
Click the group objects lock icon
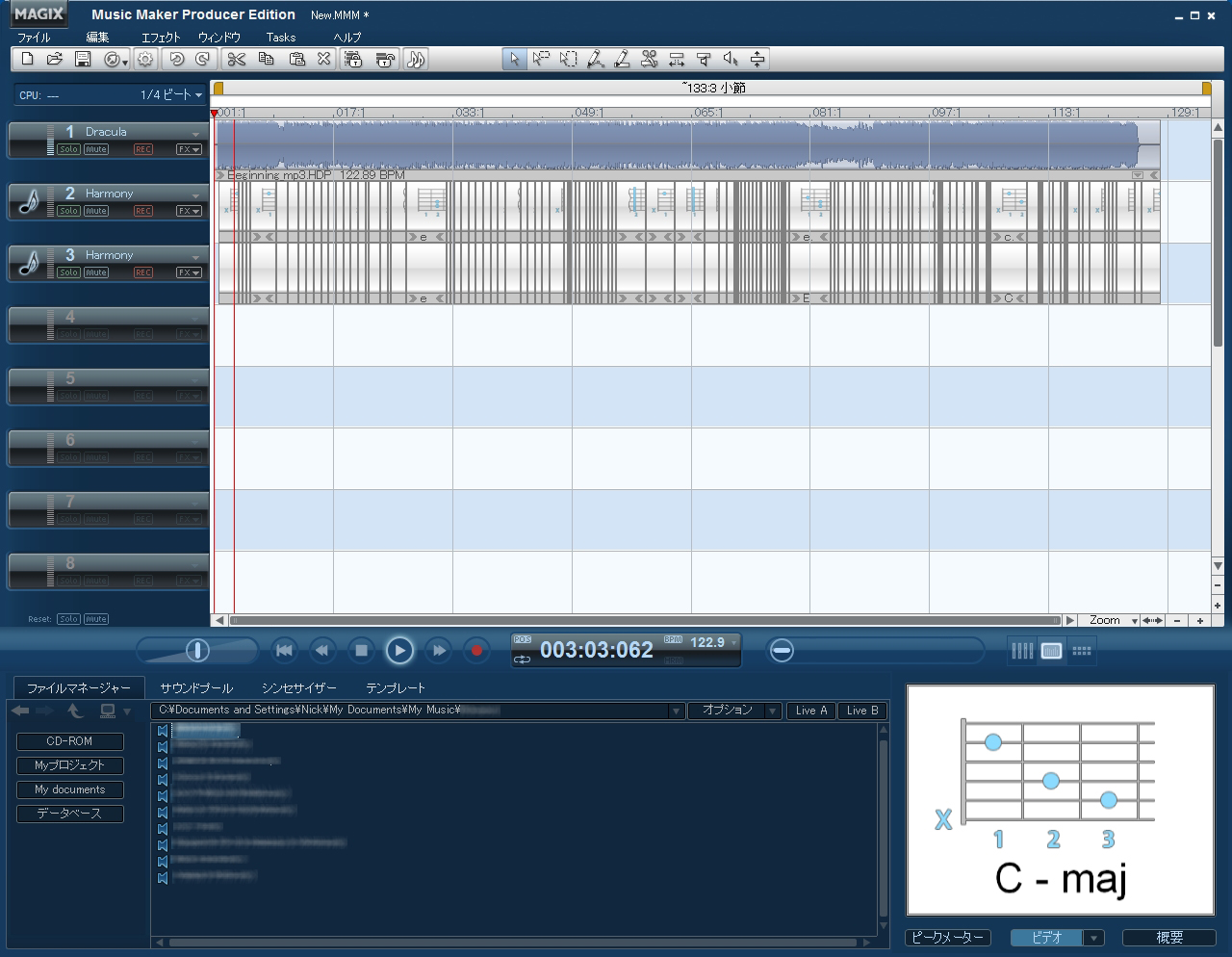[x=353, y=59]
